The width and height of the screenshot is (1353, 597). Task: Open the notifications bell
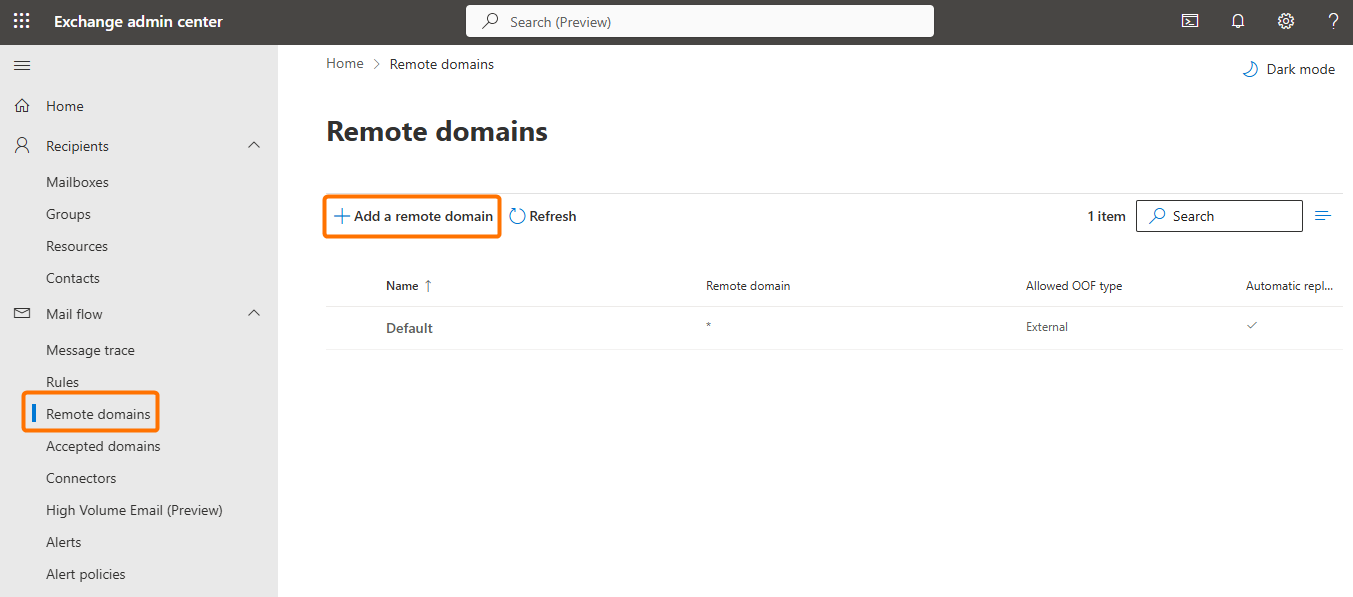click(x=1238, y=21)
